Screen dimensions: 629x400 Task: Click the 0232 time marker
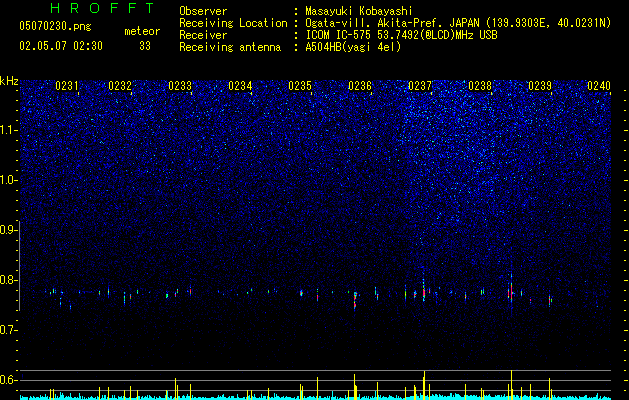click(120, 86)
